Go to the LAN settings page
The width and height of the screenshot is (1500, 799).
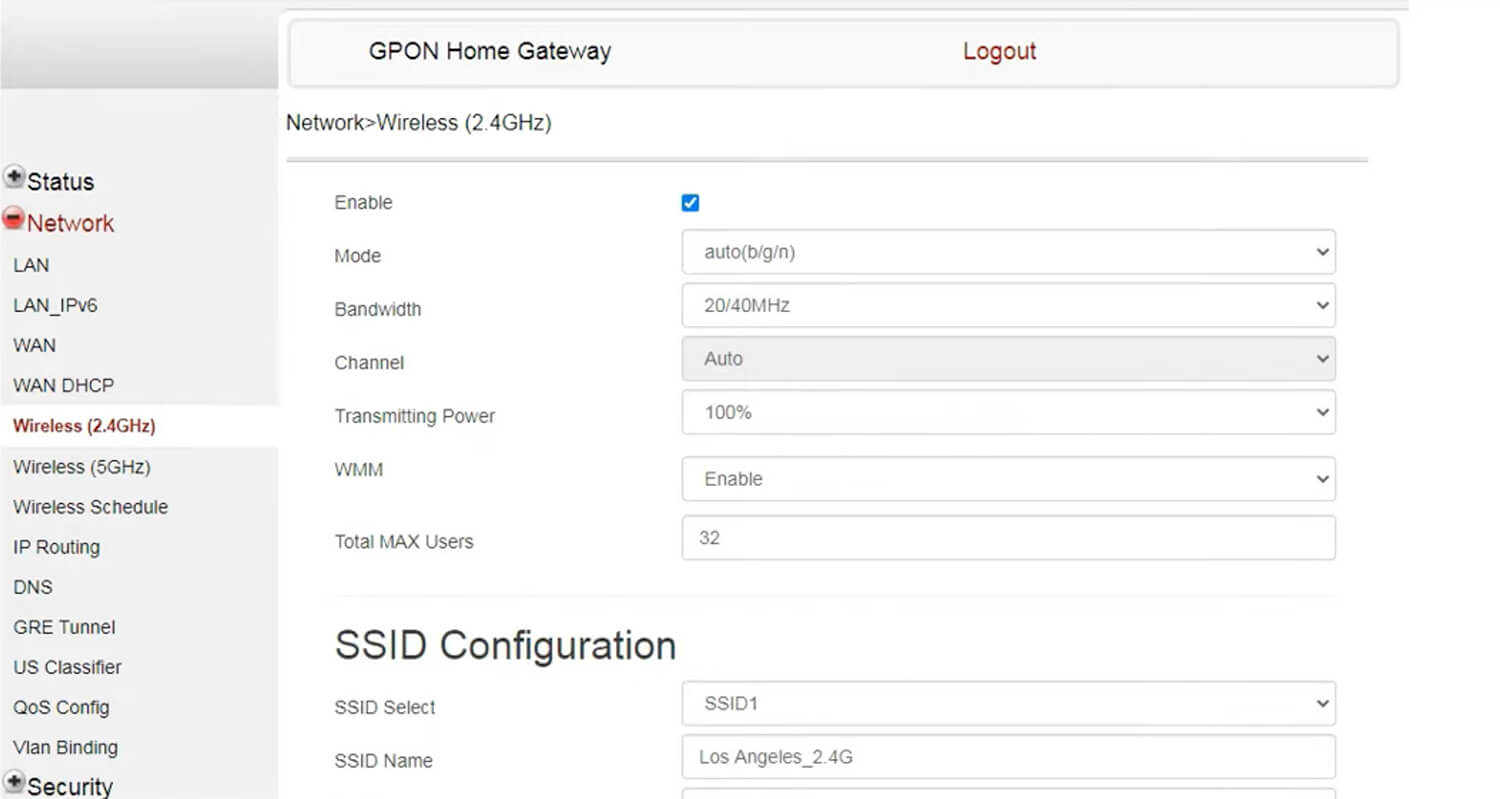(31, 265)
